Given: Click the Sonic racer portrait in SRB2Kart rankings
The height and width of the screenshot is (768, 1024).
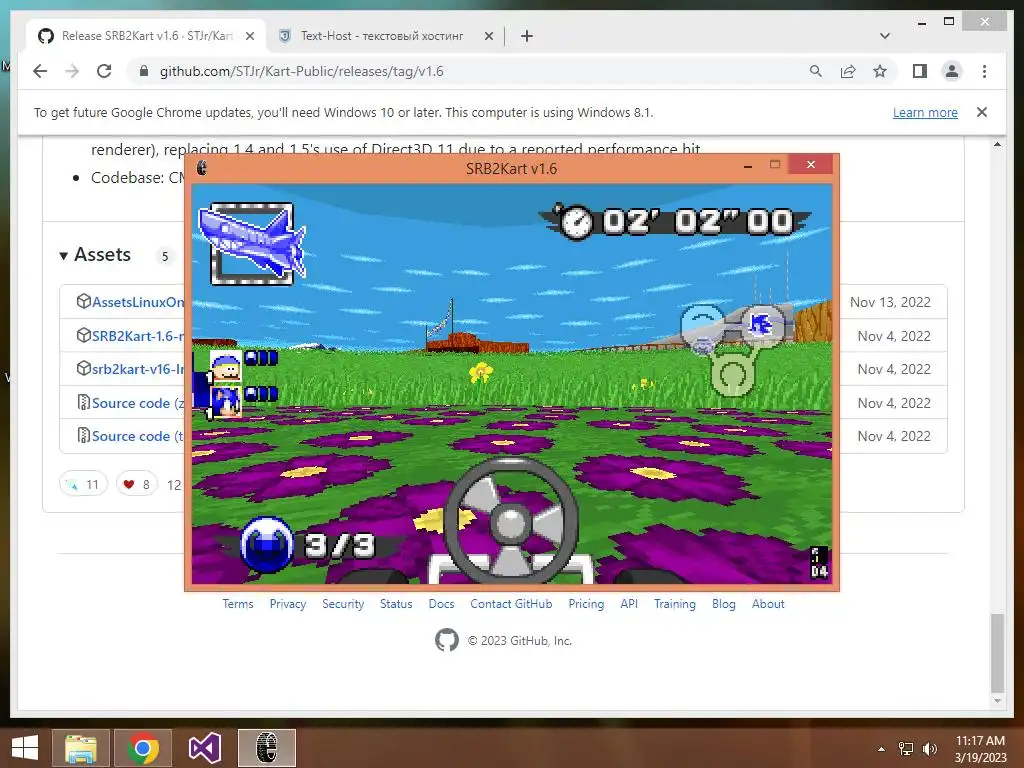Looking at the screenshot, I should 226,401.
